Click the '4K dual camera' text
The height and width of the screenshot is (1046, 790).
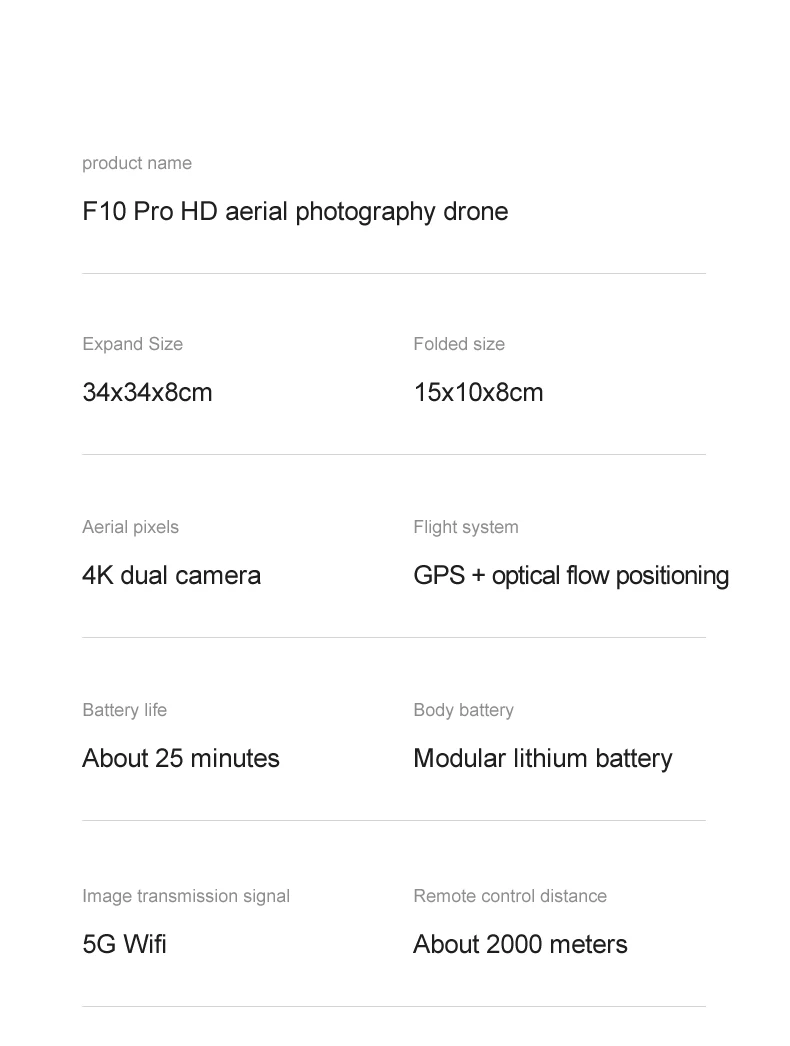tap(171, 576)
